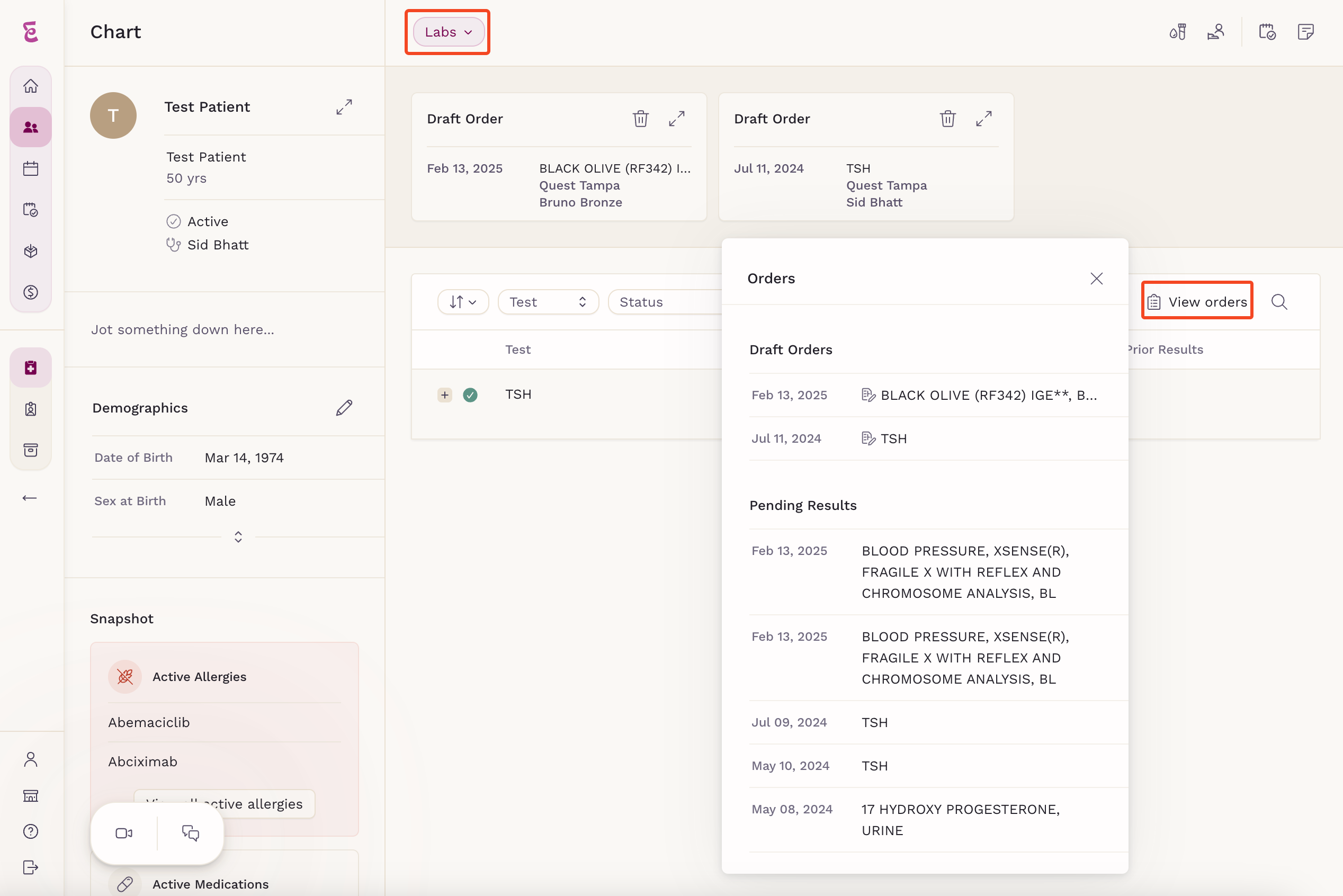
Task: Delete the BLACK OLIVE draft order
Action: click(x=641, y=119)
